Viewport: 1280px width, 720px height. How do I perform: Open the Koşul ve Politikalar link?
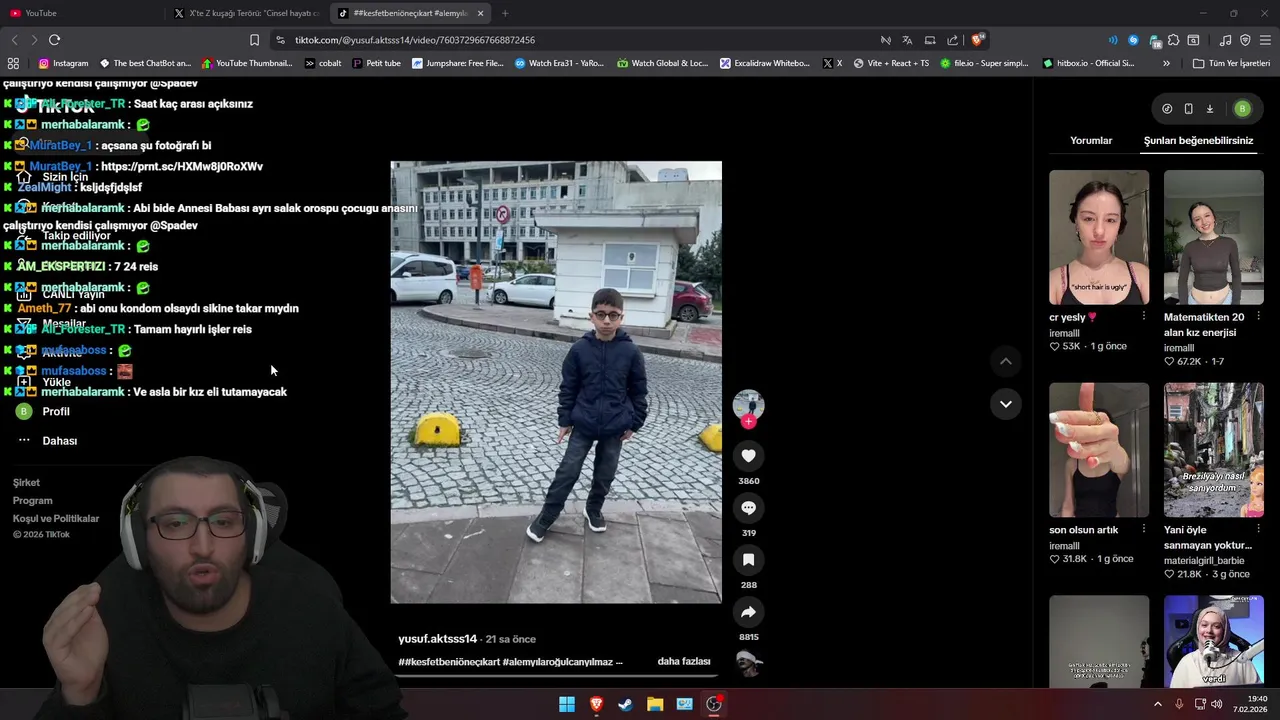[56, 519]
